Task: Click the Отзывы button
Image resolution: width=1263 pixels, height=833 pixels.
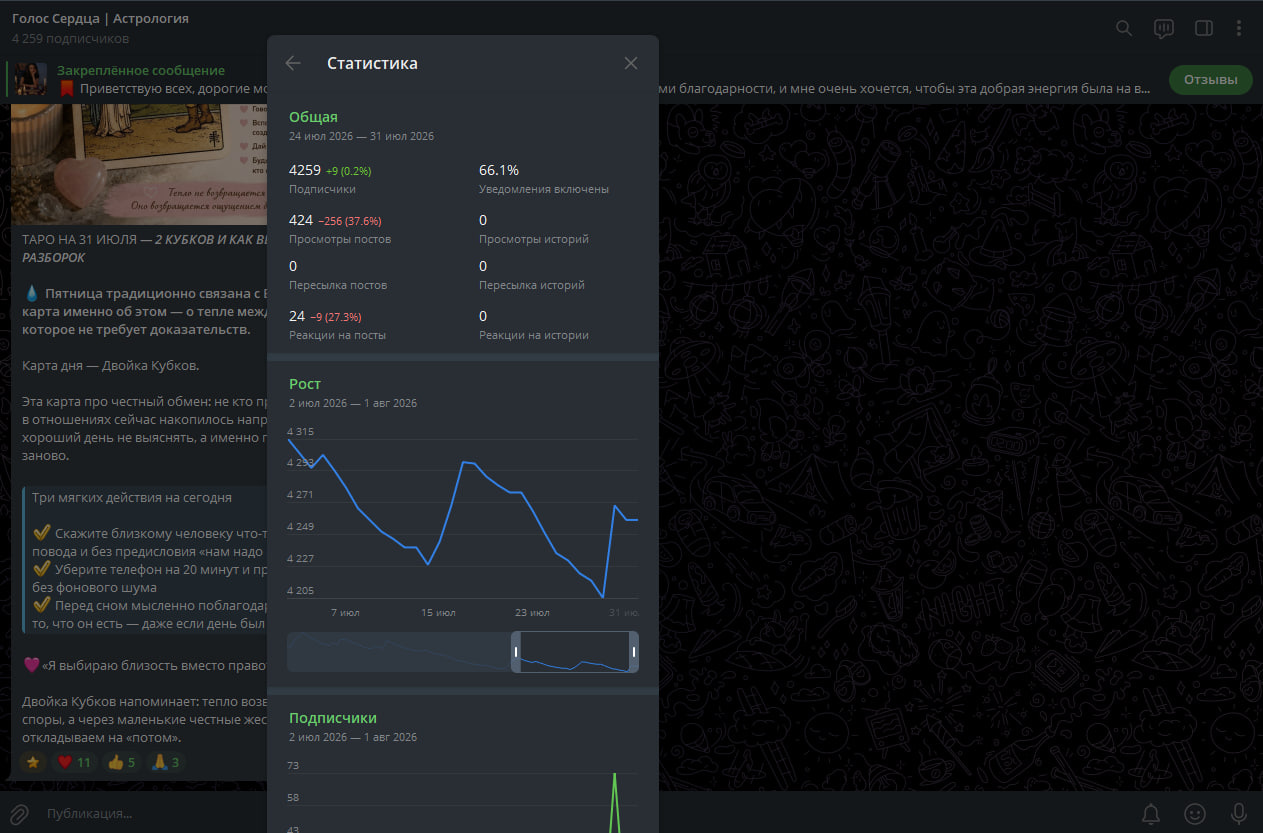Action: pyautogui.click(x=1210, y=80)
